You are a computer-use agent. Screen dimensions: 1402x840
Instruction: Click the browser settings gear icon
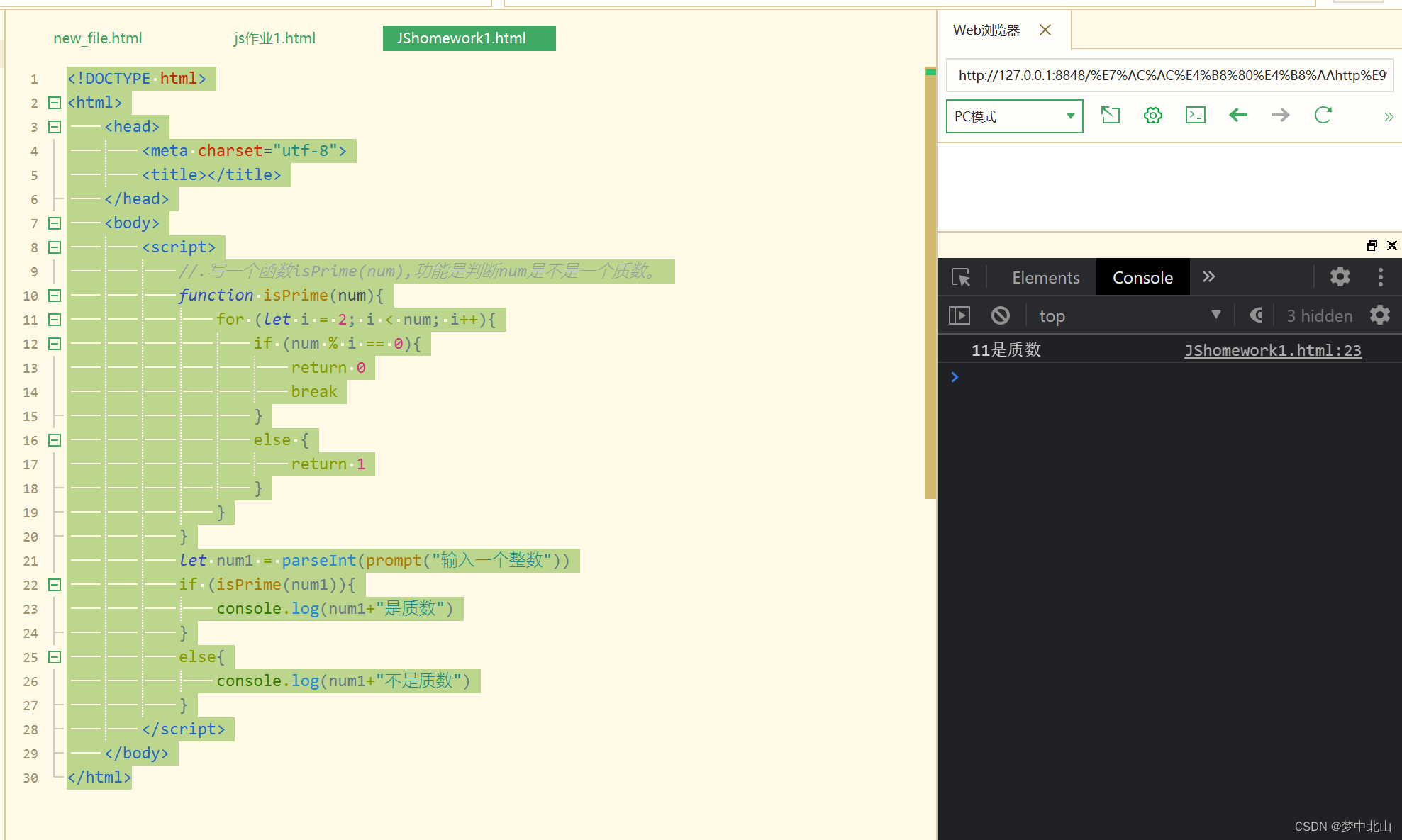(x=1153, y=115)
